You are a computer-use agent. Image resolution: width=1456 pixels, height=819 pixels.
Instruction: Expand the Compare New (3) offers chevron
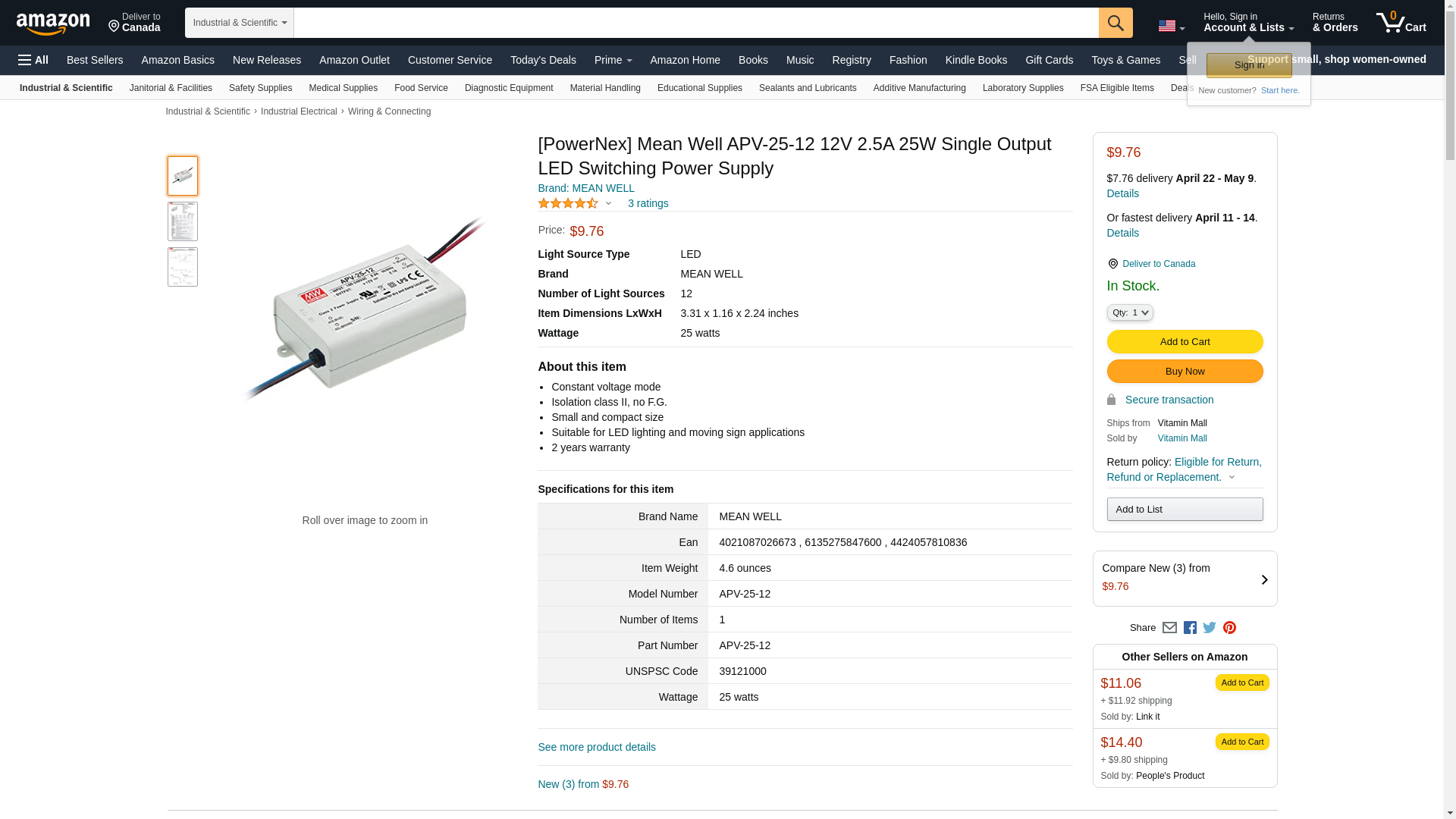tap(1264, 580)
